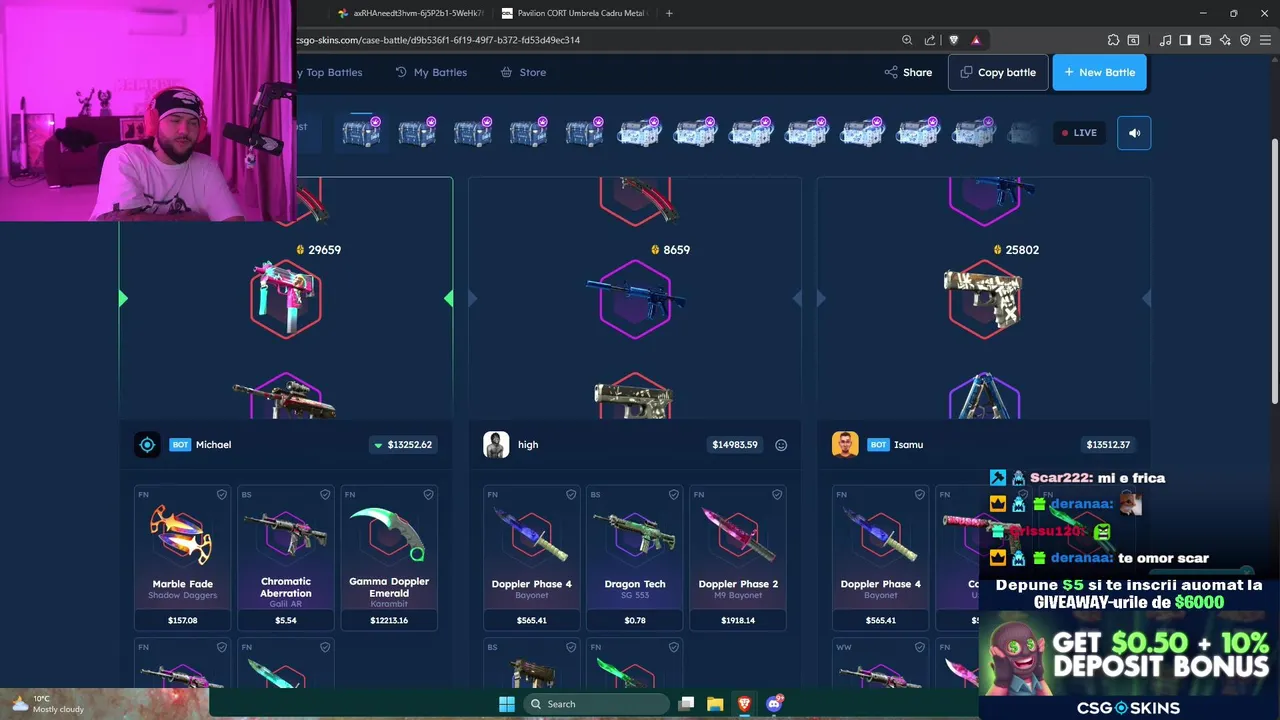
Task: Click the pink pistol worth 29659 coins
Action: tap(286, 297)
